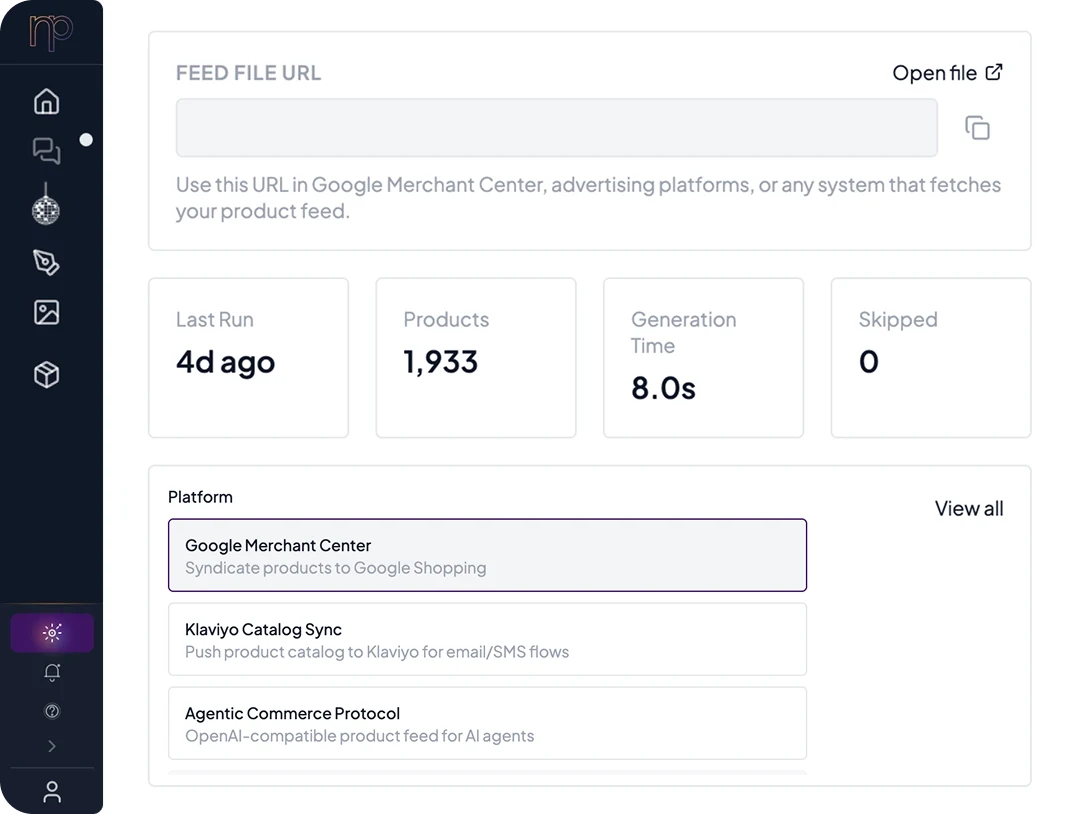Screen dimensions: 1080x814
Task: Click the Open file link
Action: pyautogui.click(x=948, y=73)
